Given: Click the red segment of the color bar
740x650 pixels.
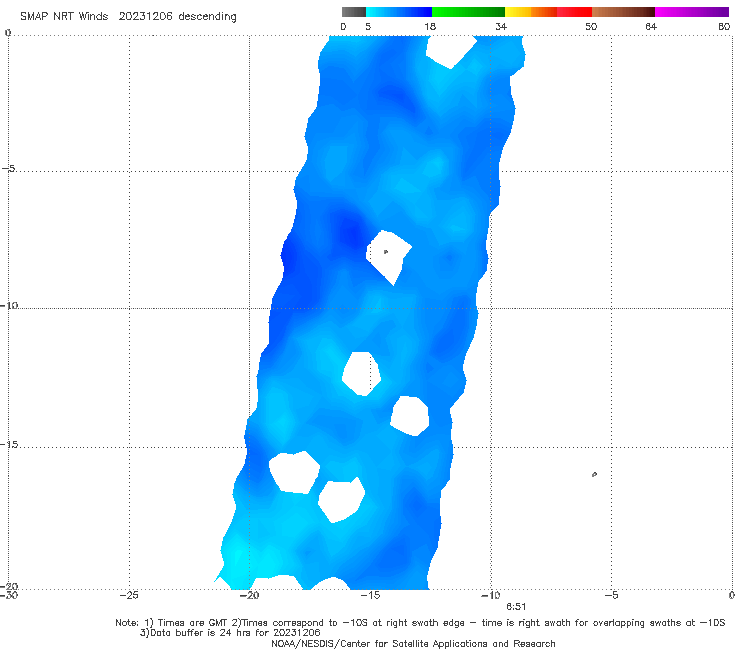Looking at the screenshot, I should point(574,12).
